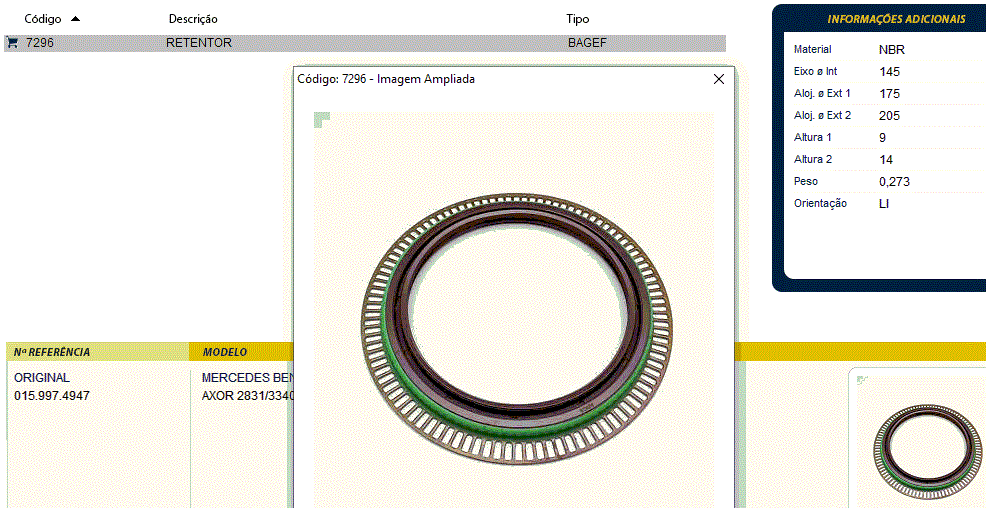Click the Informações Adicionais panel header
The image size is (986, 508).
tap(895, 19)
